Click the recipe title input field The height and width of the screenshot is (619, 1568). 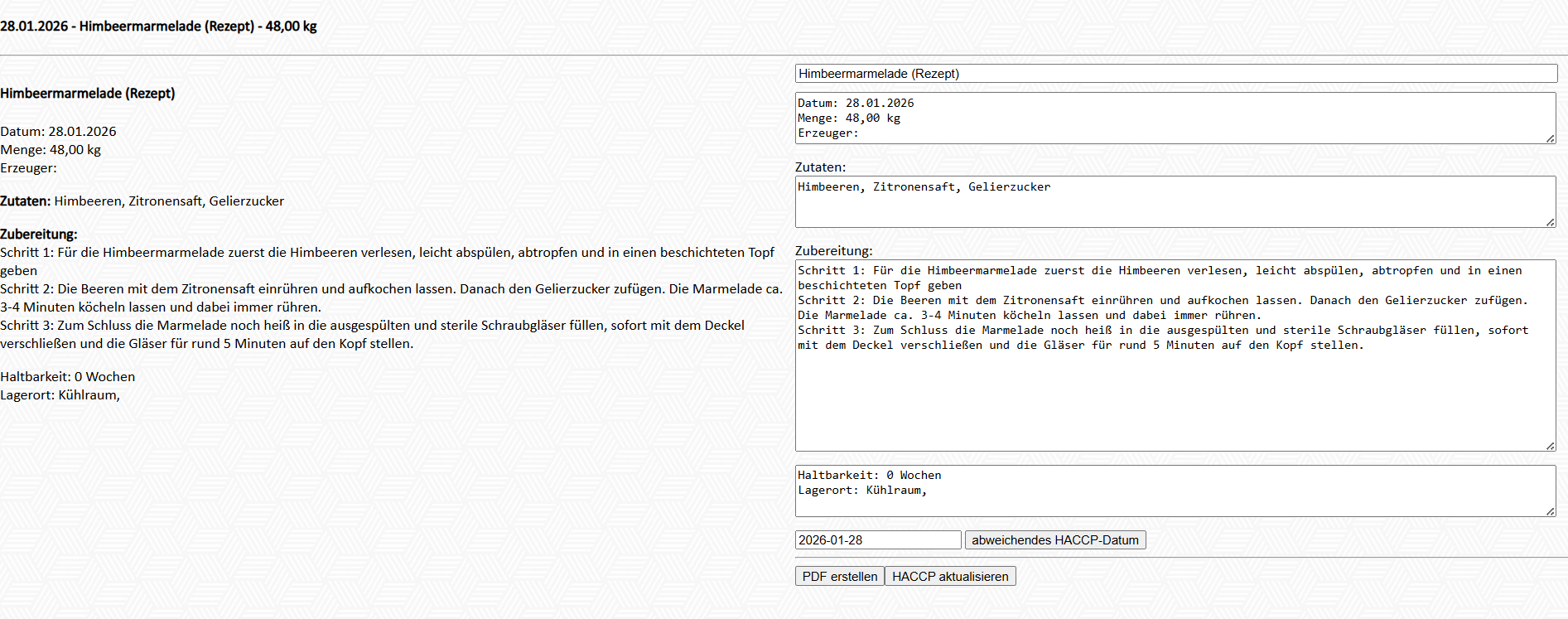[x=1175, y=74]
